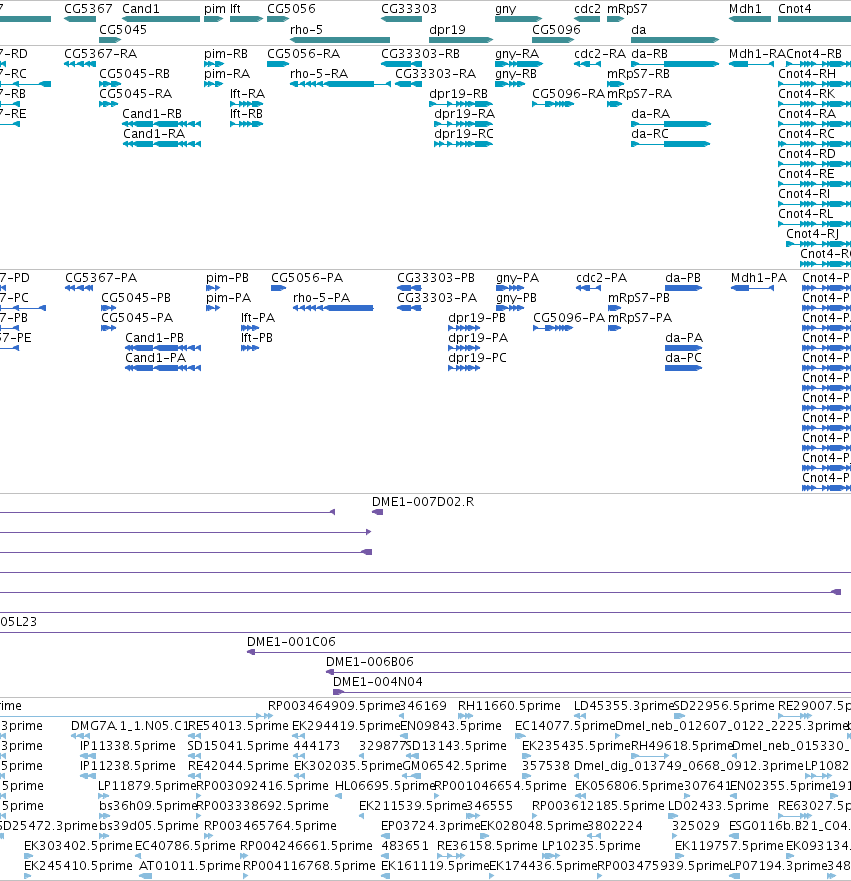This screenshot has height=881, width=851.
Task: Open the Cnot4 gene label
Action: (794, 8)
